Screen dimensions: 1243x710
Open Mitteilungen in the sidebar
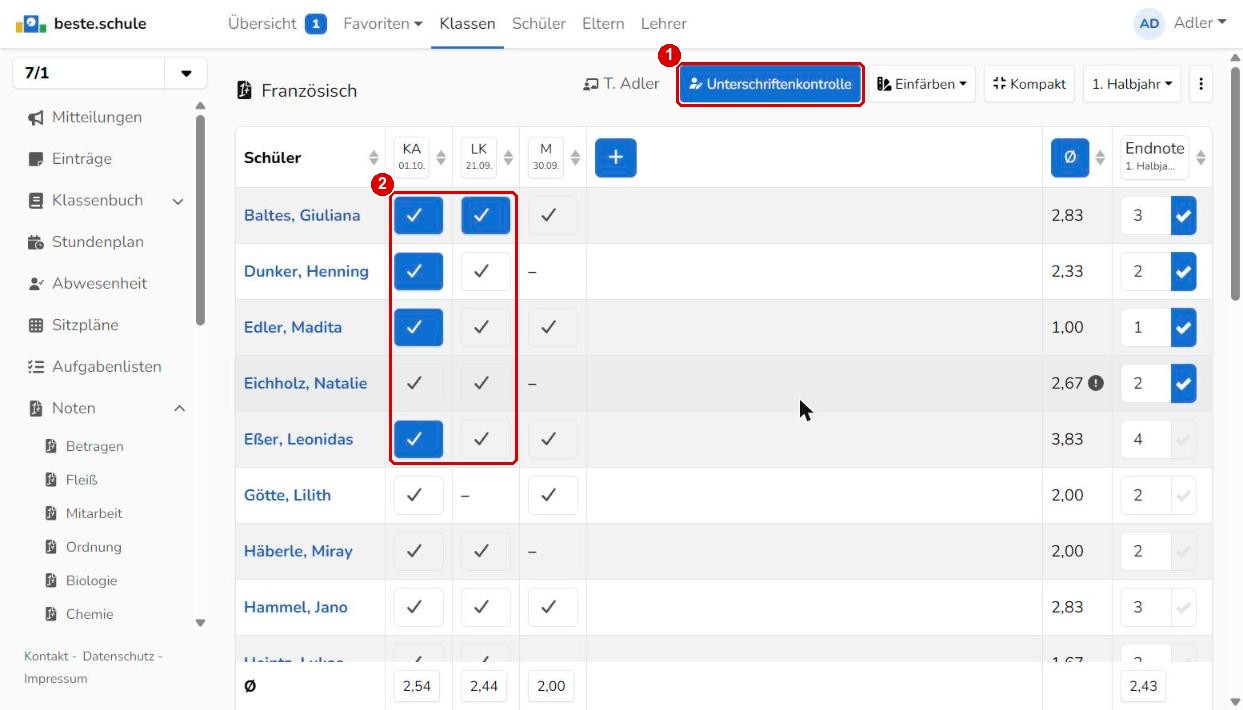98,117
